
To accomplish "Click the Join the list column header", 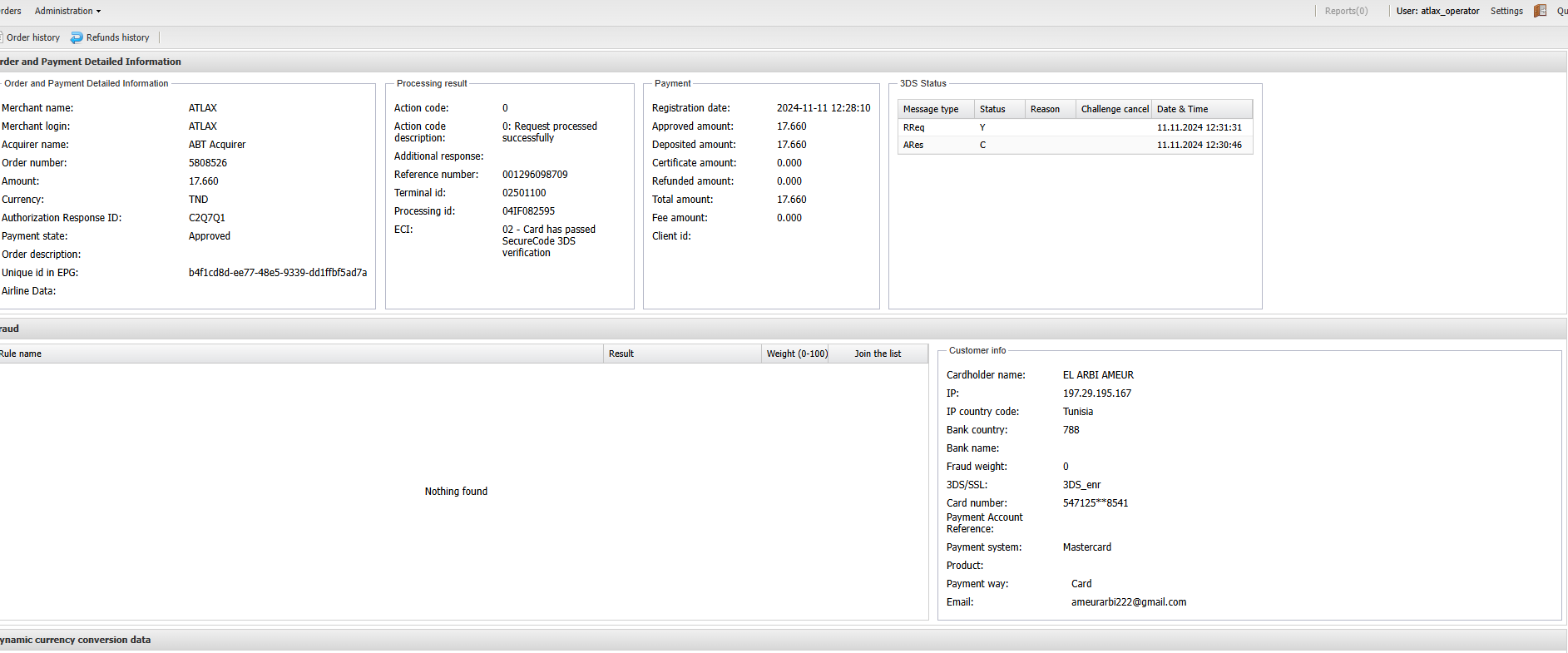I will click(x=877, y=354).
